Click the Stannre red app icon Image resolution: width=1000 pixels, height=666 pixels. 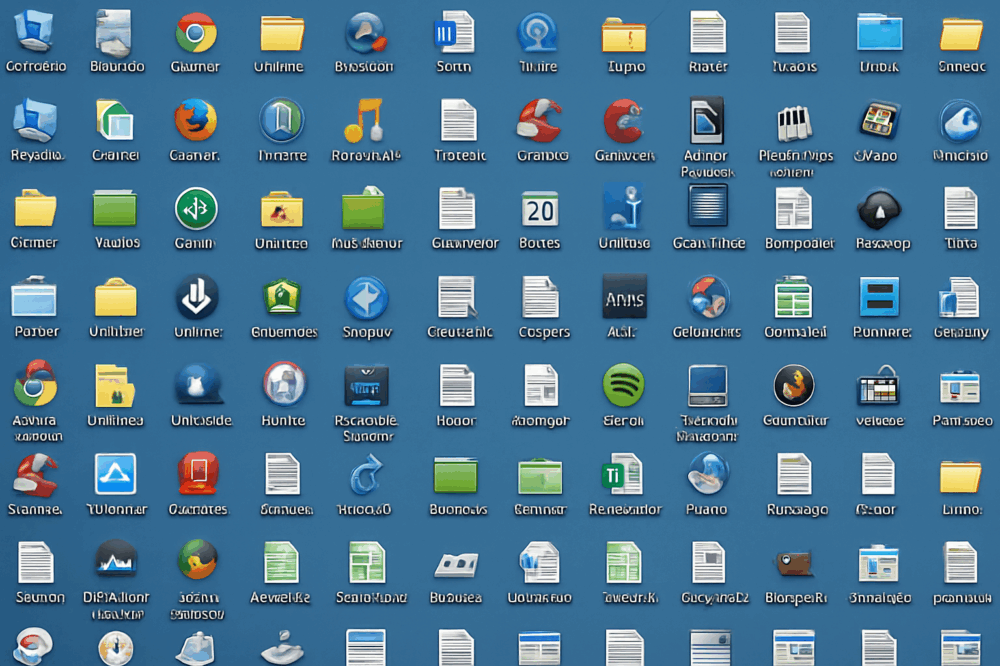(x=35, y=475)
